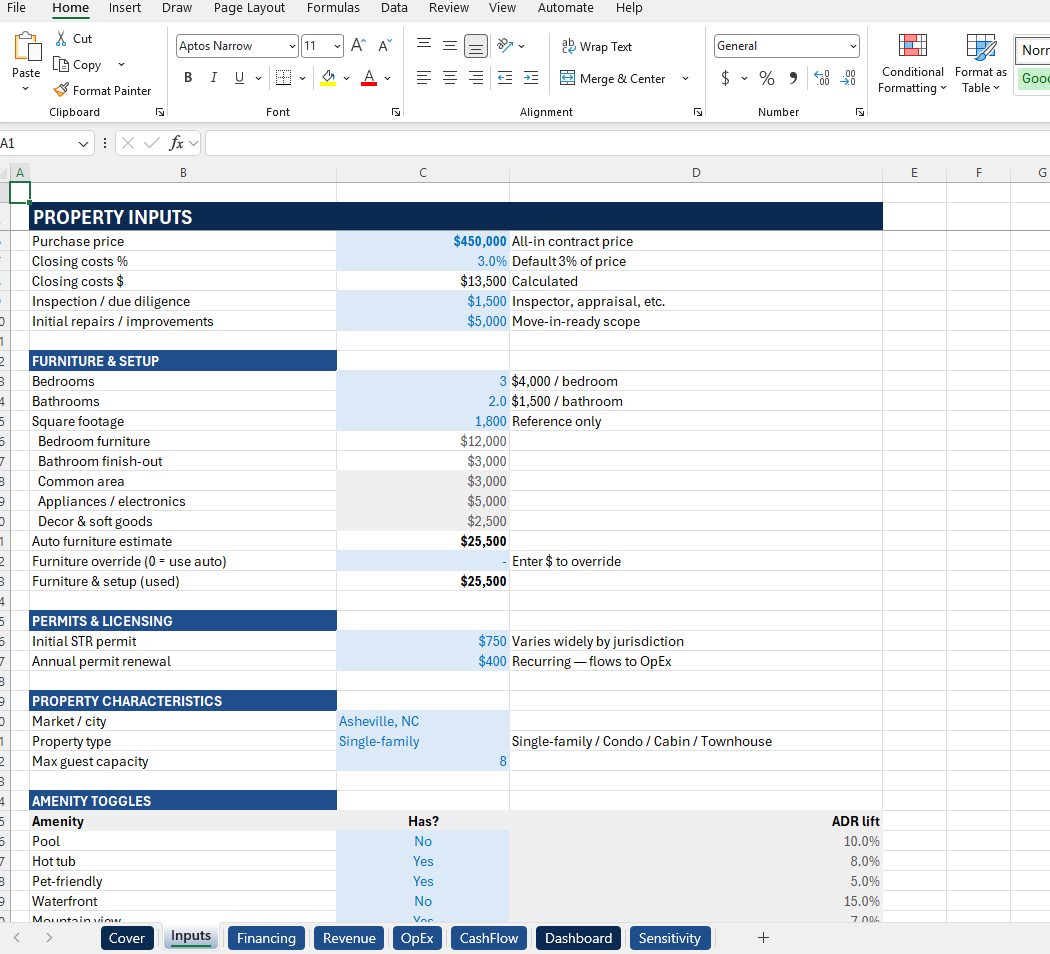Toggle Wrap Text for cells
This screenshot has width=1050, height=954.
point(597,46)
